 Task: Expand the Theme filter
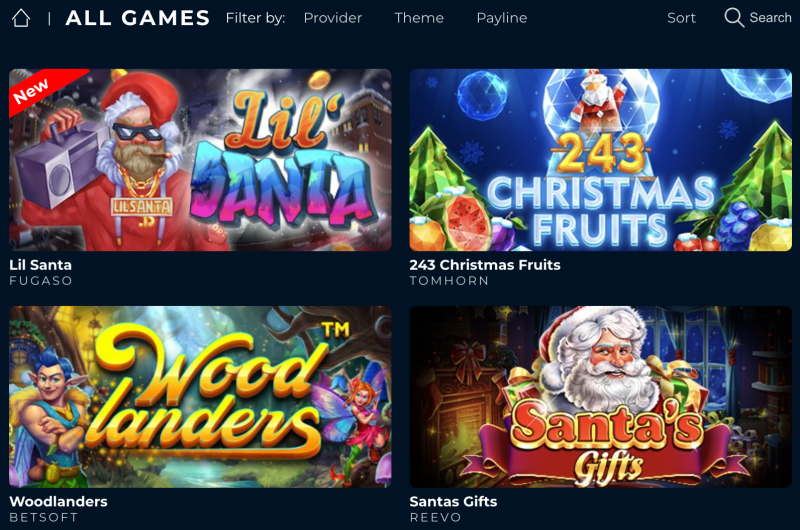[x=419, y=18]
